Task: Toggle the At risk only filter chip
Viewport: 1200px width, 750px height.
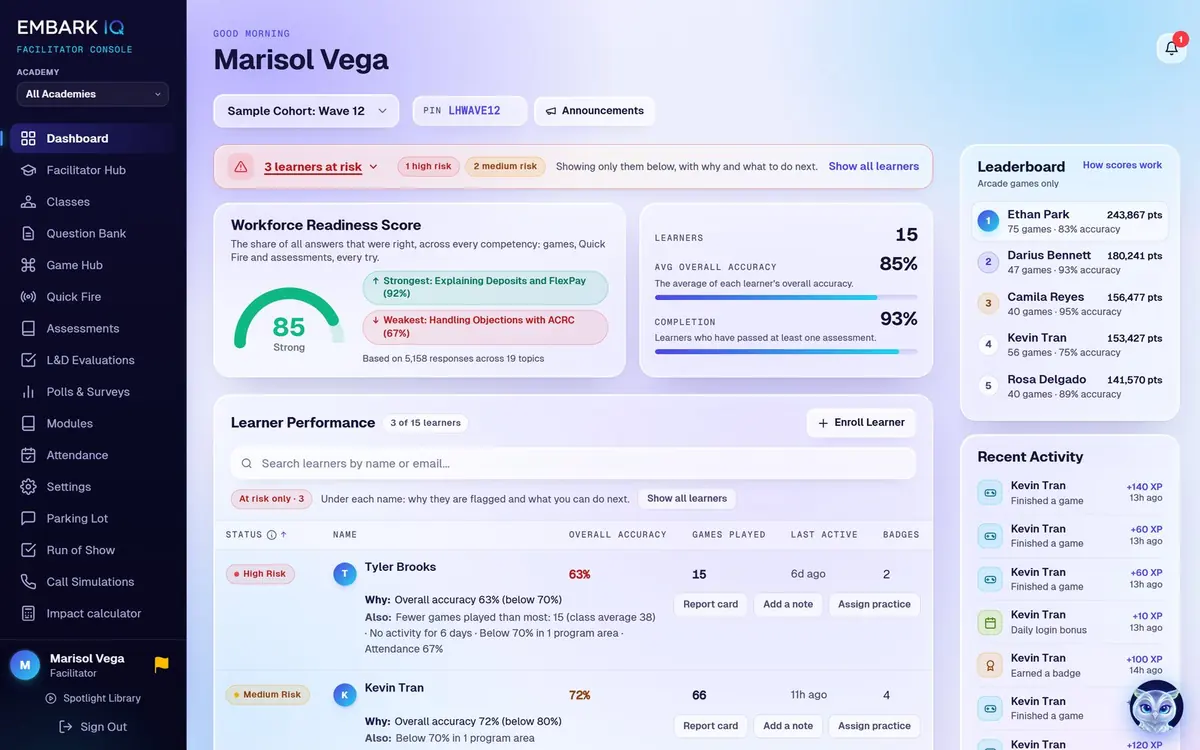Action: [272, 498]
